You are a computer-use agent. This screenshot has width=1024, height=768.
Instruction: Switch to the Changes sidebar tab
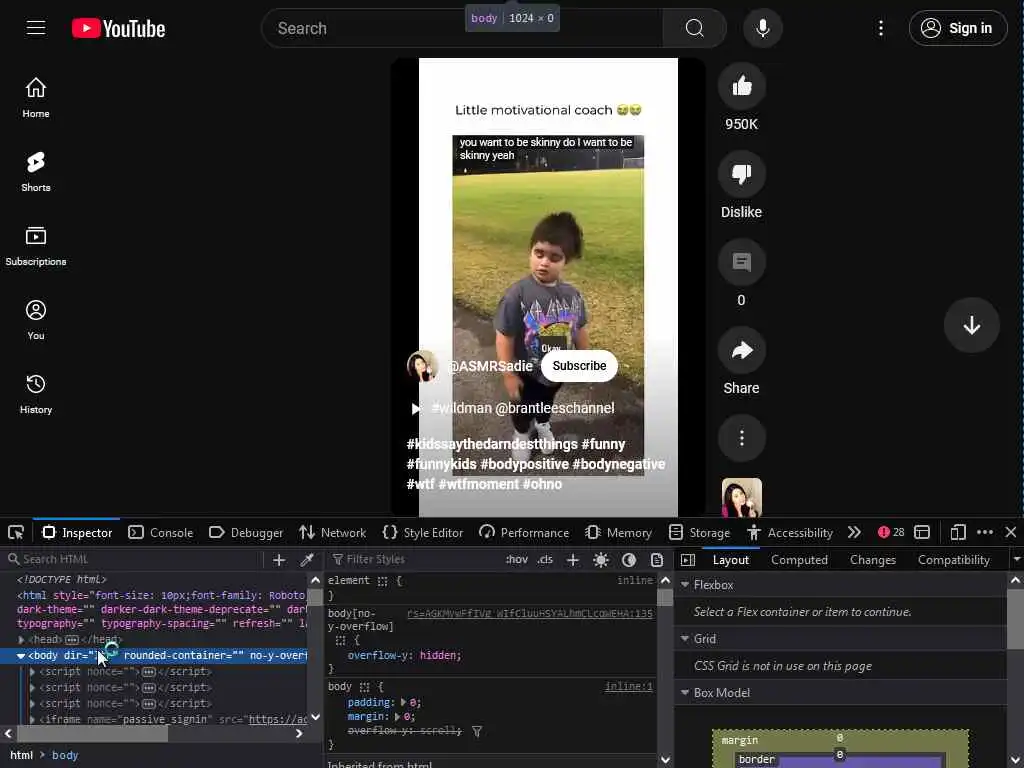872,560
